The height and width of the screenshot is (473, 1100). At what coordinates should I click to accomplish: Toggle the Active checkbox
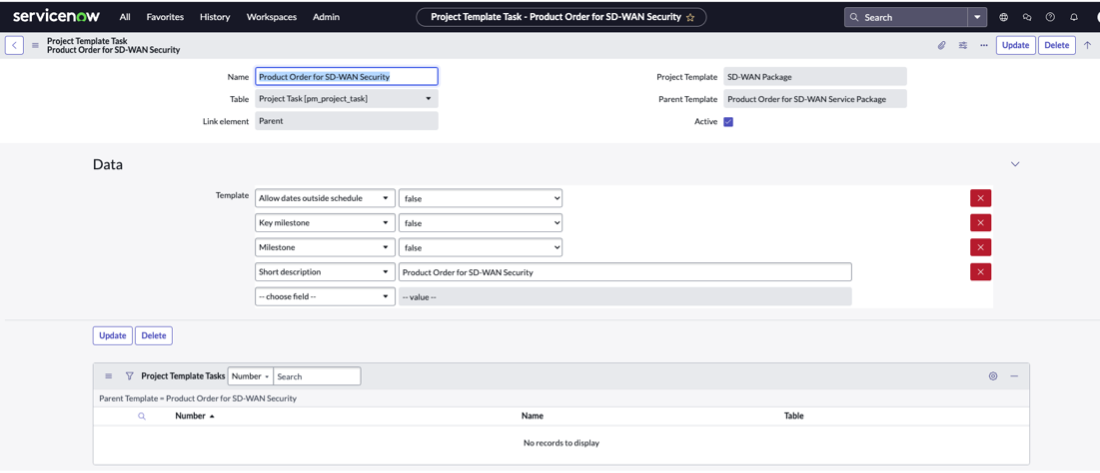click(728, 121)
